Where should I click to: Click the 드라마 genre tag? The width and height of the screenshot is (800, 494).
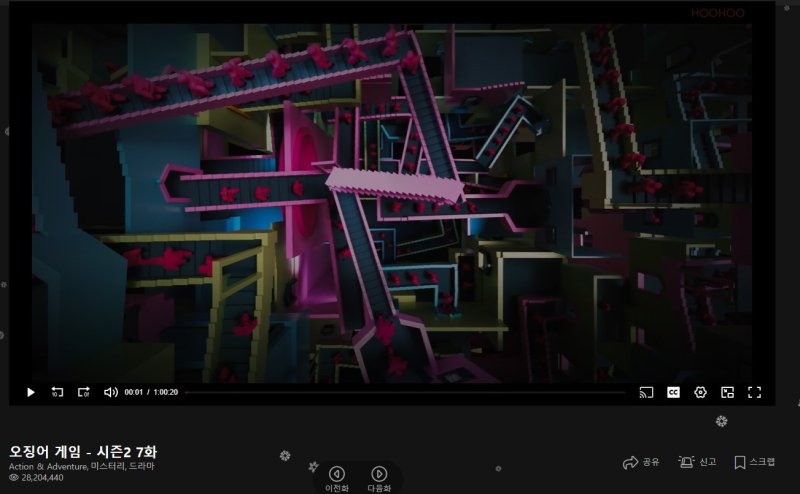[142, 467]
